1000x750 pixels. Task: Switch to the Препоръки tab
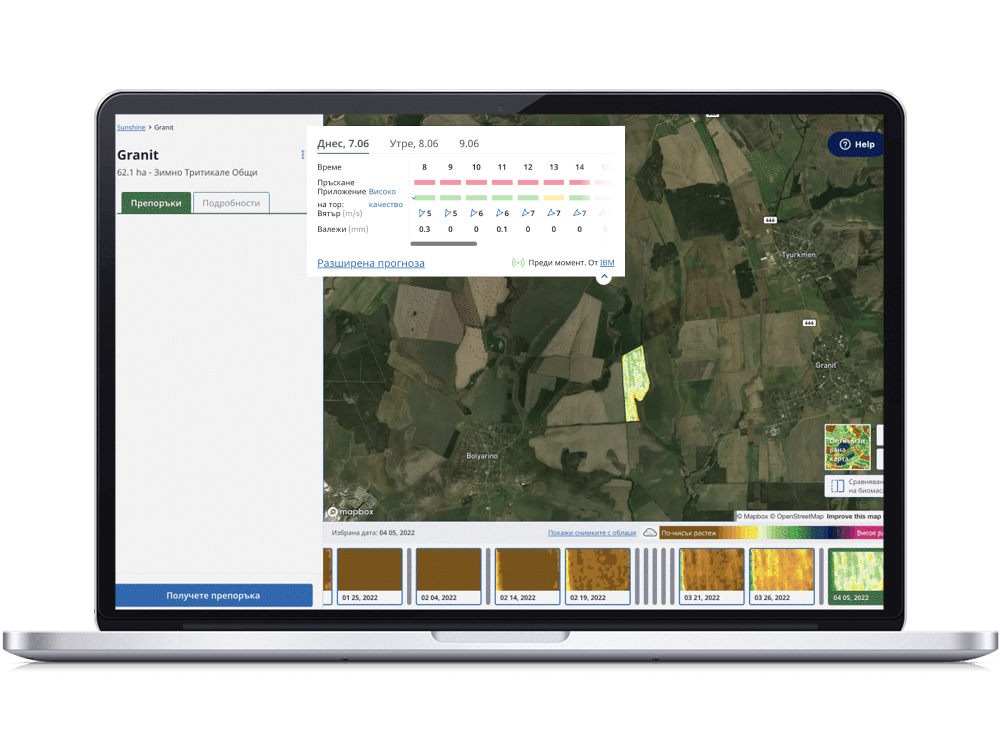pyautogui.click(x=156, y=203)
